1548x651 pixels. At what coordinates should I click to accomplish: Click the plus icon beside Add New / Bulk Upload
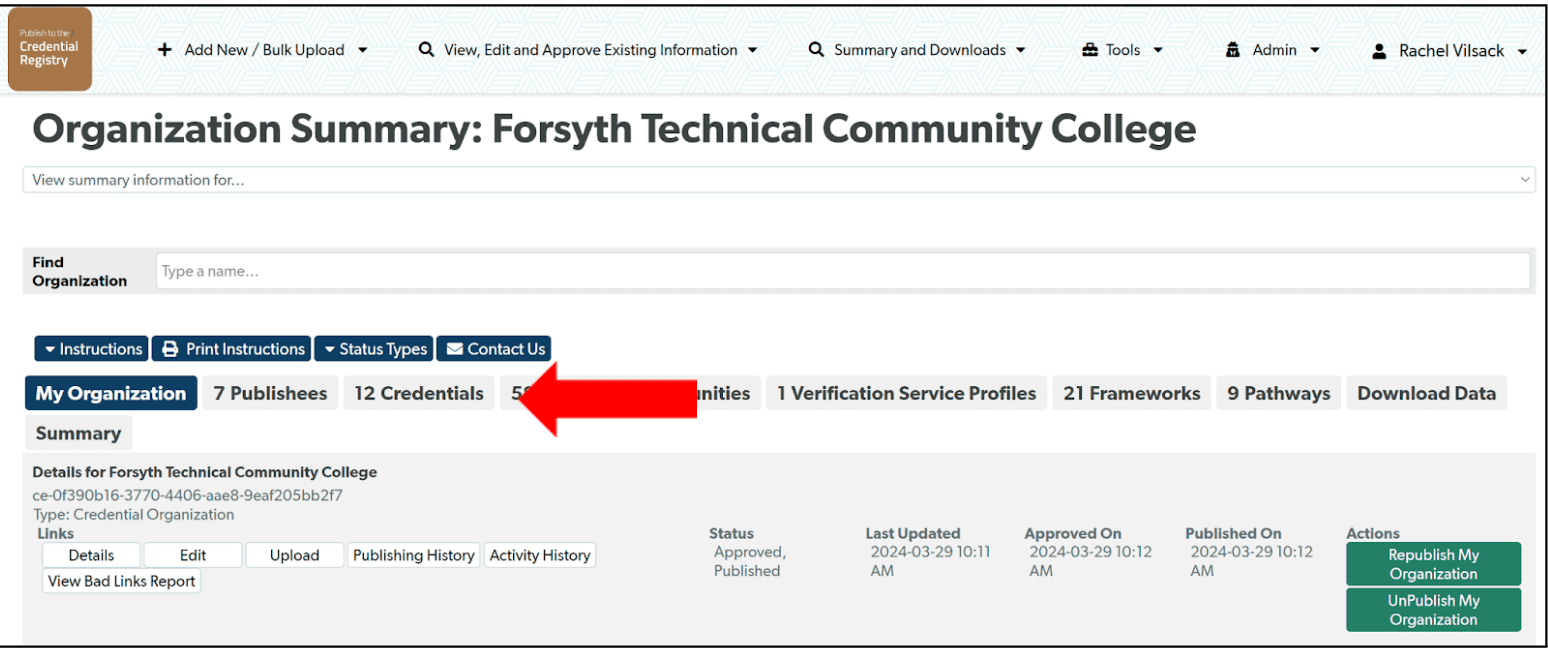(x=166, y=49)
